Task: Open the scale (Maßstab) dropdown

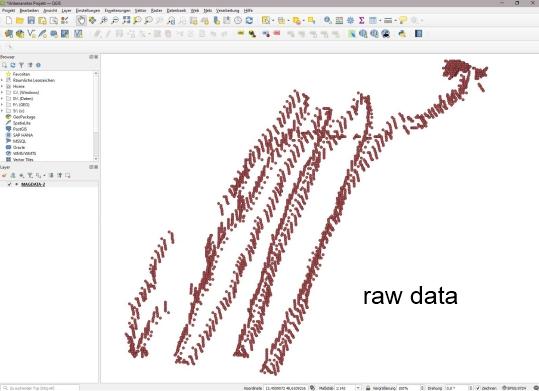Action: tap(358, 388)
